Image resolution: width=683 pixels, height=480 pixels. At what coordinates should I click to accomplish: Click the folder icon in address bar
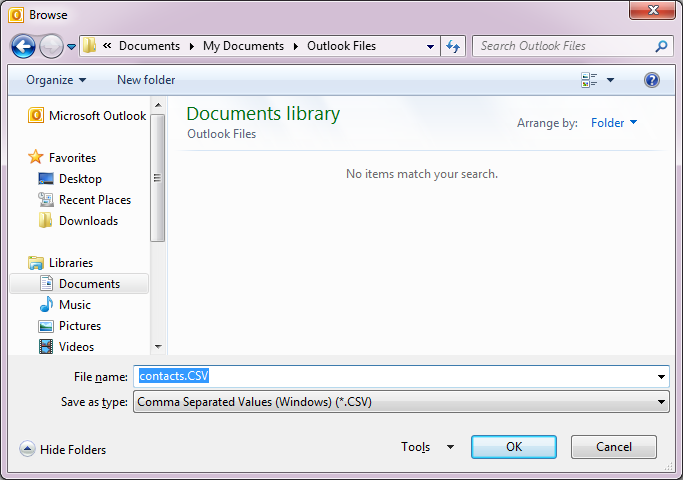[x=90, y=45]
